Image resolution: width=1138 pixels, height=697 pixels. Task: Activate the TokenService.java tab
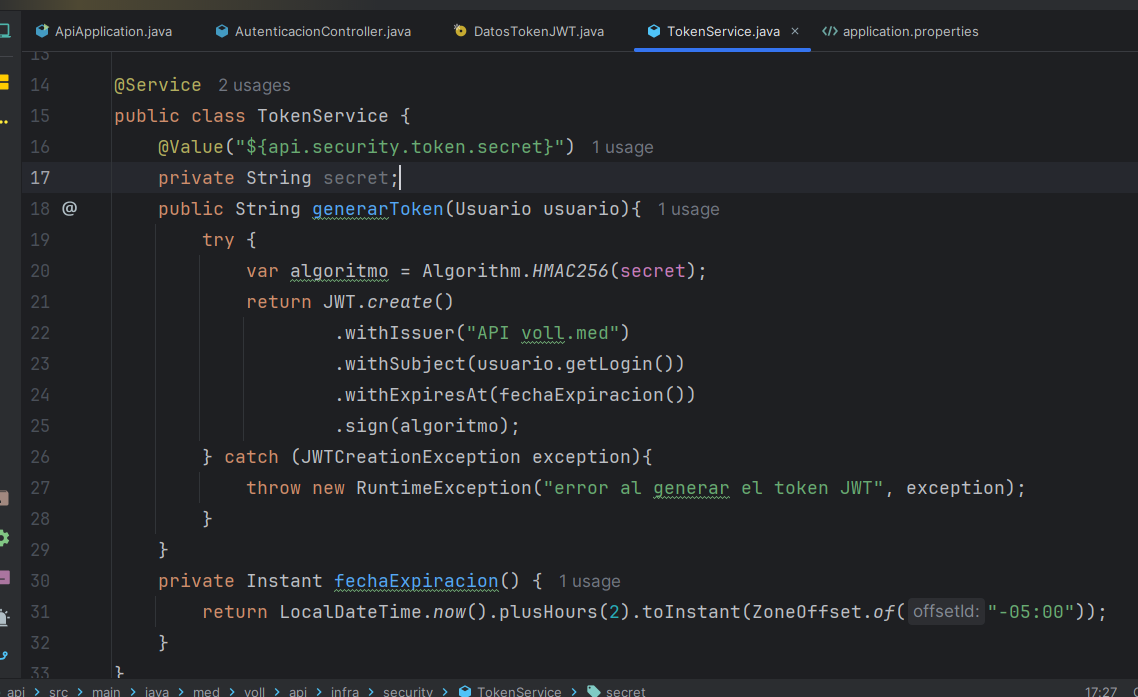pyautogui.click(x=723, y=31)
